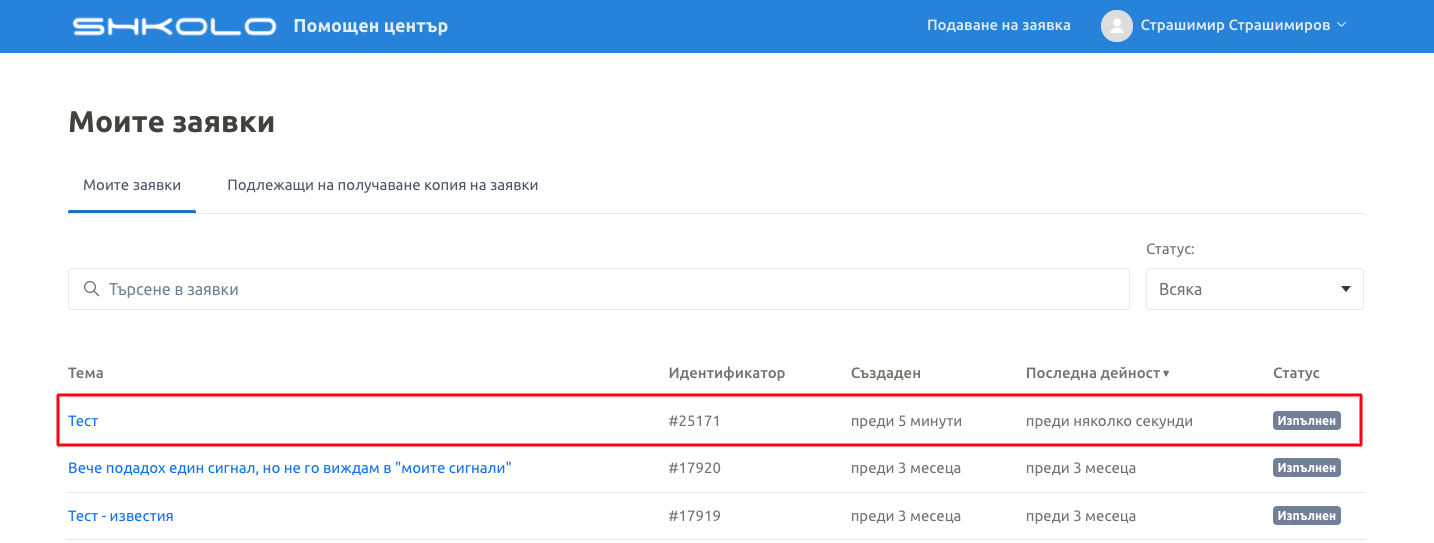Click Подаване на заявка link
This screenshot has width=1434, height=543.
[x=998, y=25]
